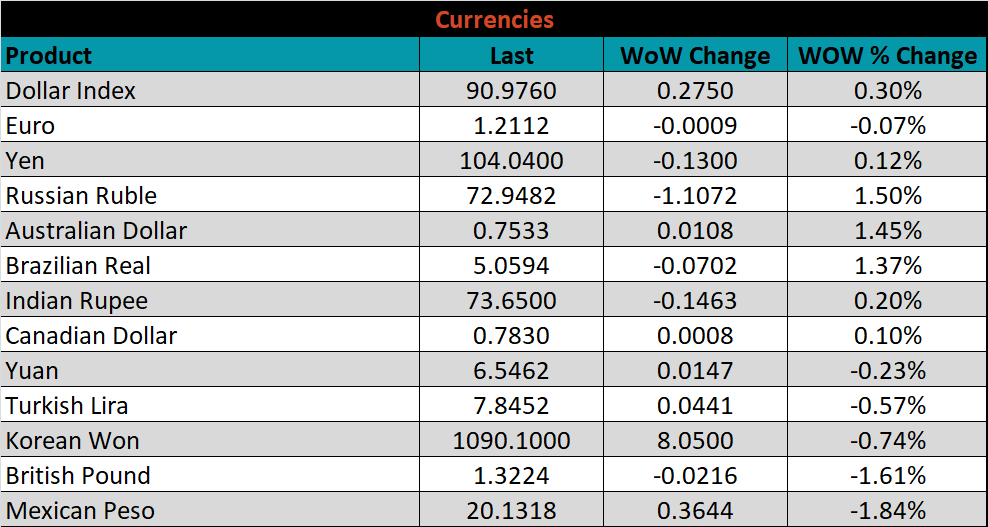The image size is (988, 527).
Task: Click the Canadian Dollar product cell
Action: [x=91, y=336]
